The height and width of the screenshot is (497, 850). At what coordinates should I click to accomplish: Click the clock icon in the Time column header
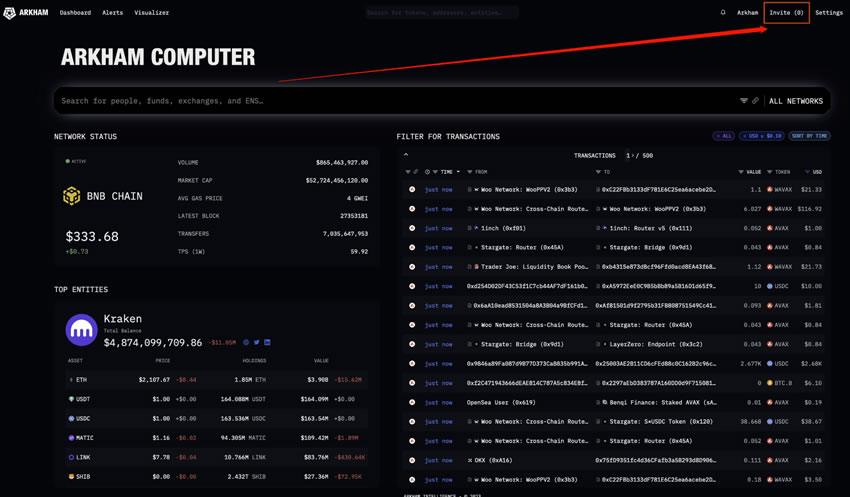point(427,172)
